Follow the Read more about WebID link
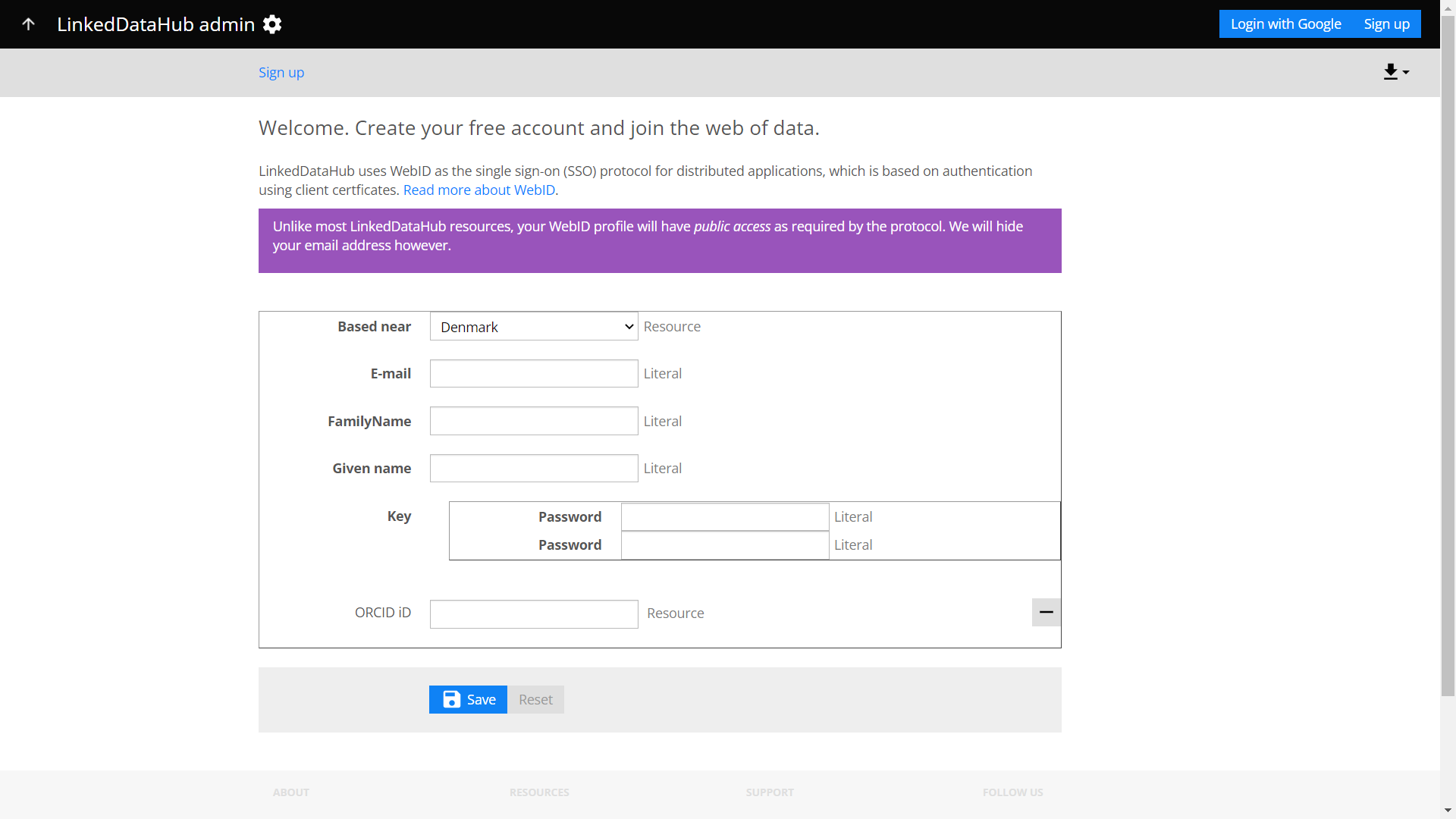1456x819 pixels. coord(479,190)
